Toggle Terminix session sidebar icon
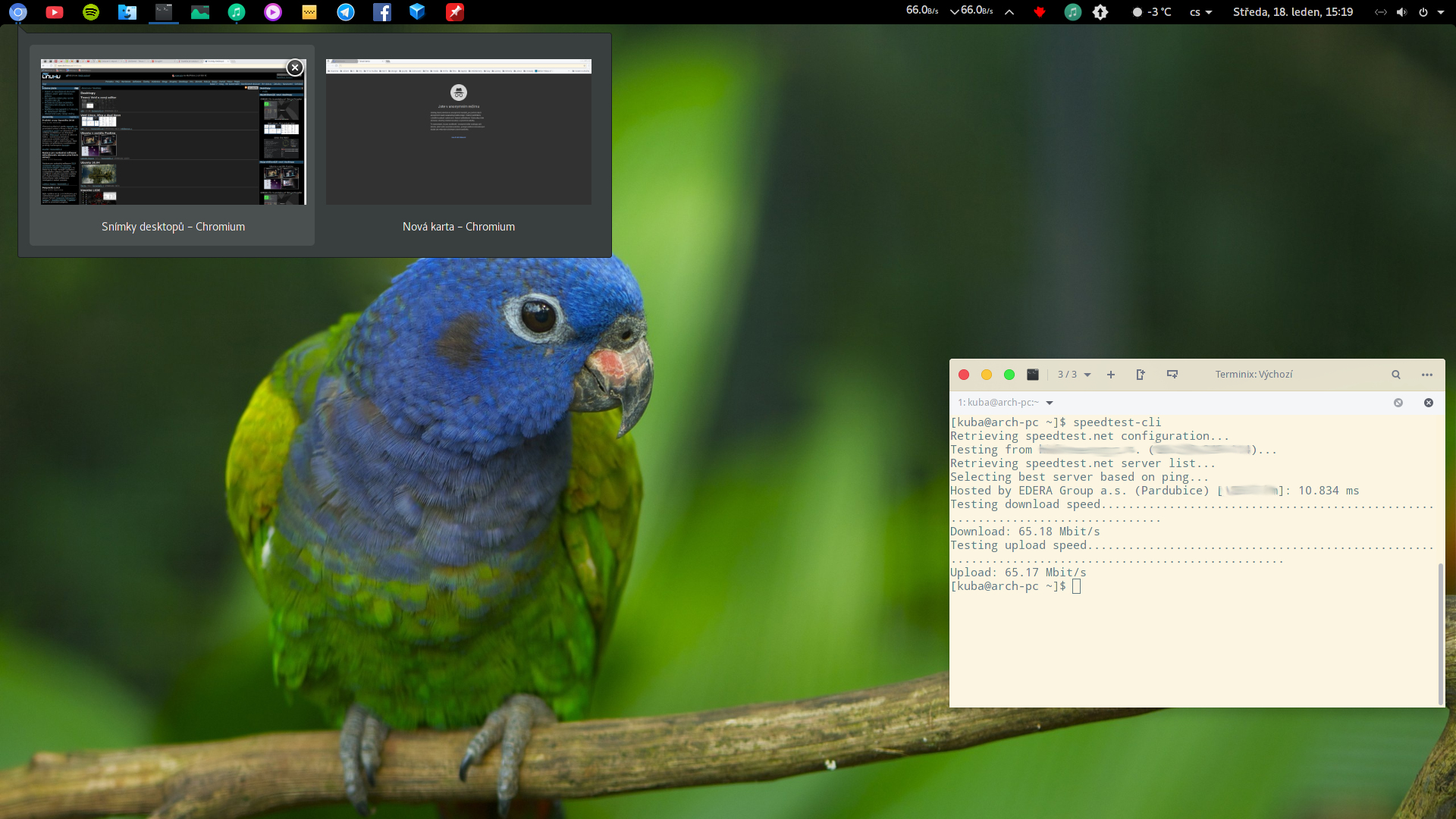The width and height of the screenshot is (1456, 819). (1033, 375)
